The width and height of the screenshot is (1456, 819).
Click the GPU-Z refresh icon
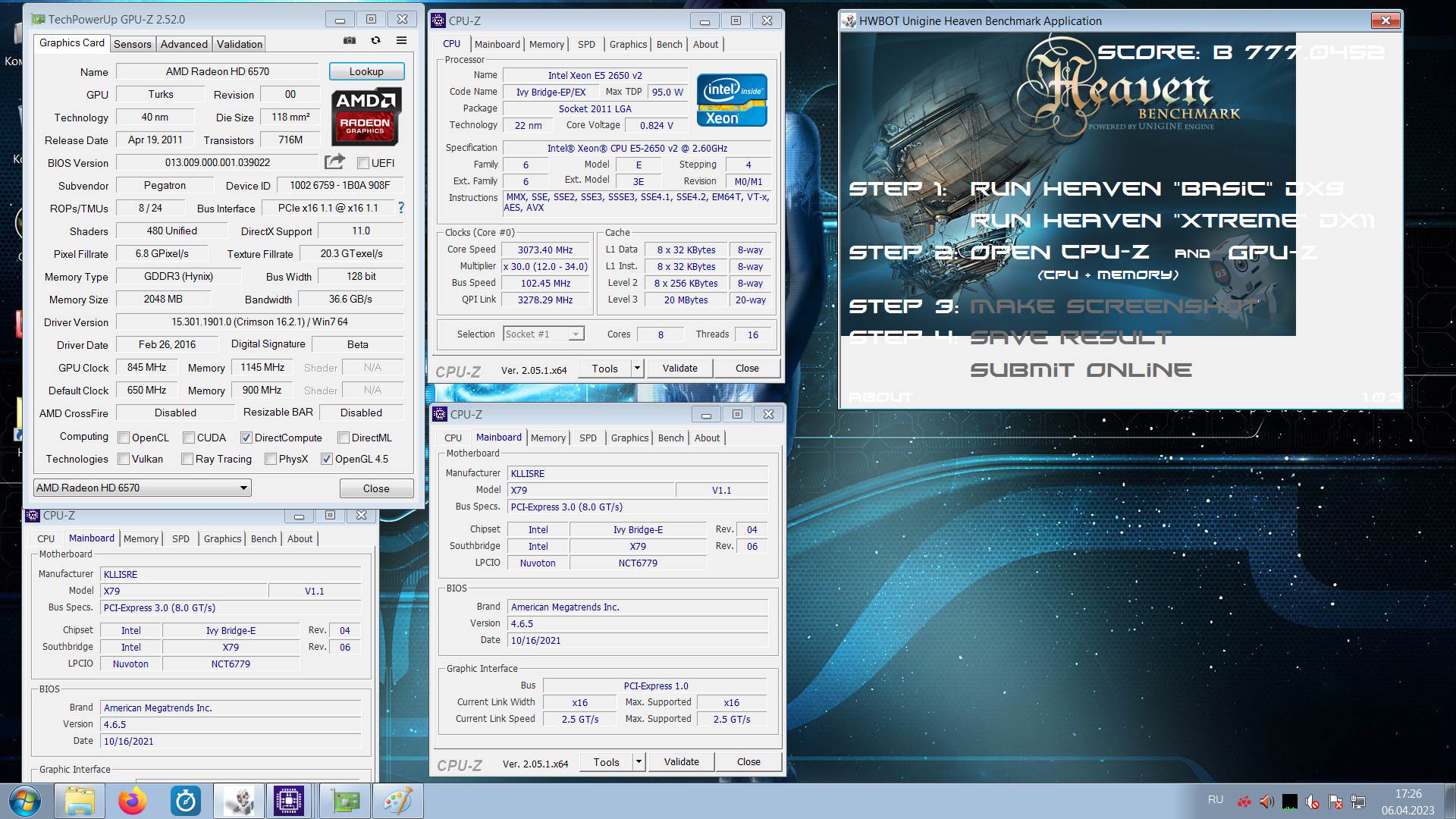click(x=375, y=40)
